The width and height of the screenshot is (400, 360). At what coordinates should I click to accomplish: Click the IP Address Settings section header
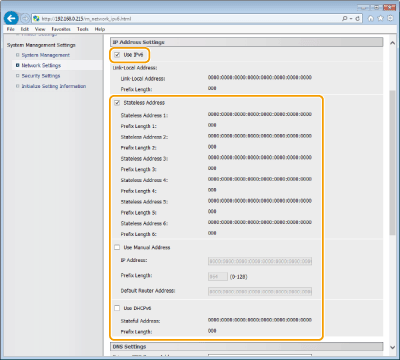click(x=247, y=42)
